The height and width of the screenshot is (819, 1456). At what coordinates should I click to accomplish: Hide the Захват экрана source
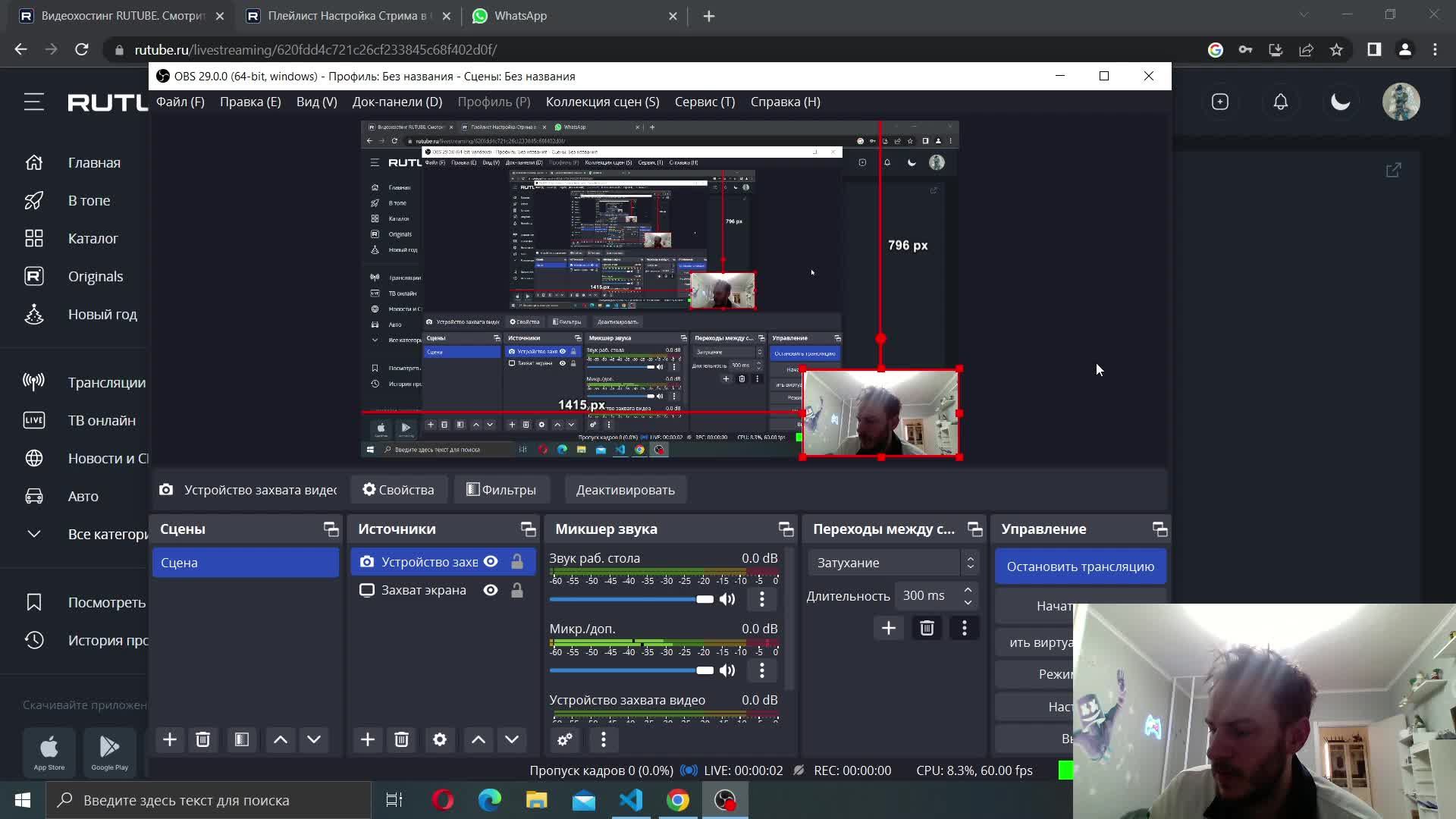coord(491,590)
